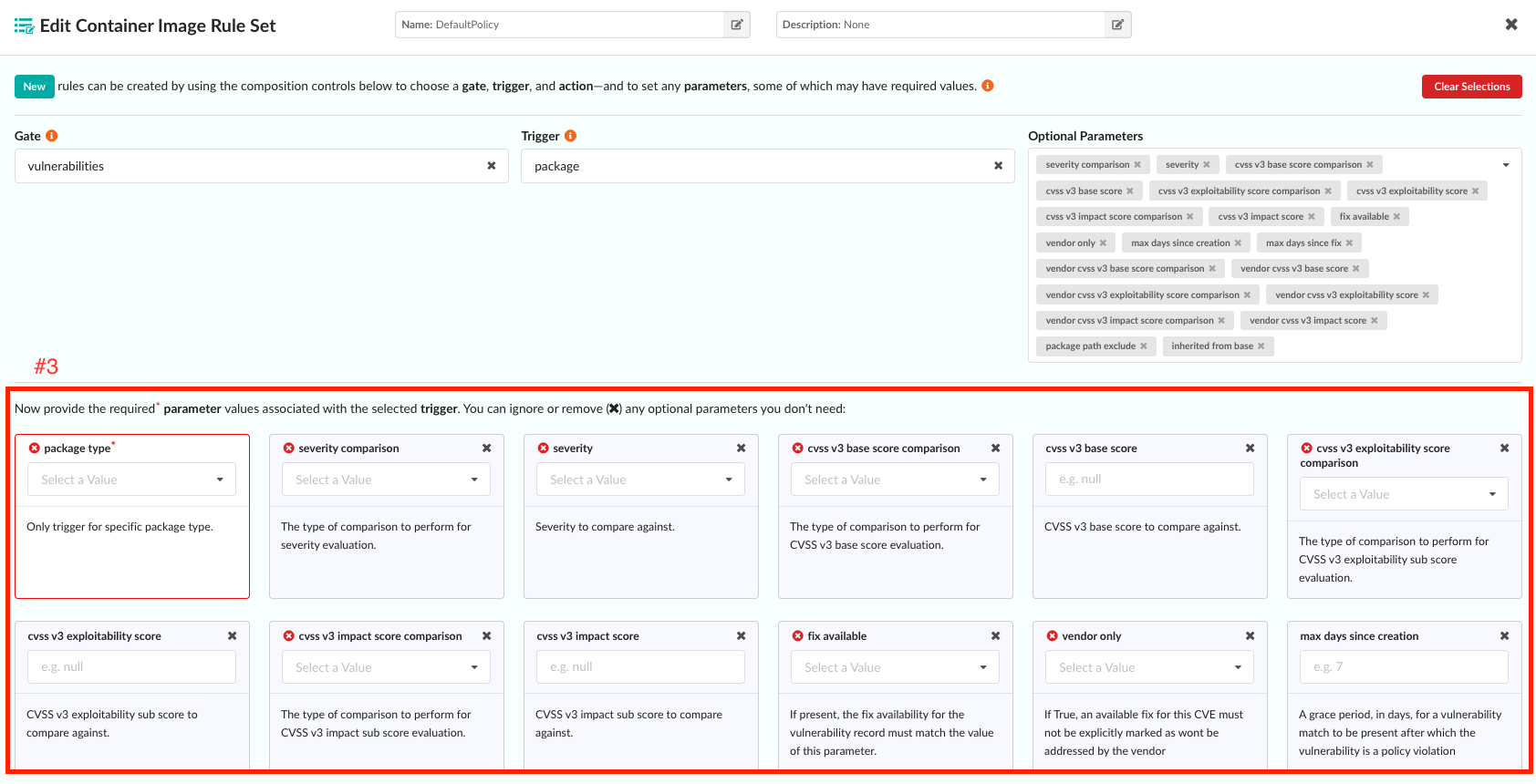Click the max days since creation input
1536x784 pixels.
1404,667
